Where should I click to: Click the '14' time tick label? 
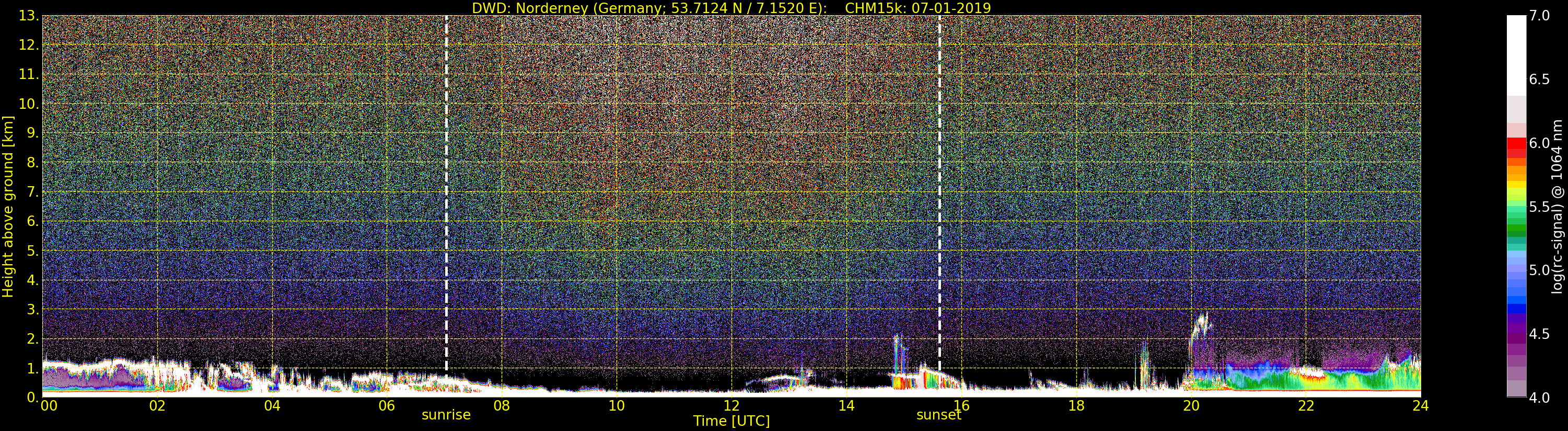(x=846, y=405)
